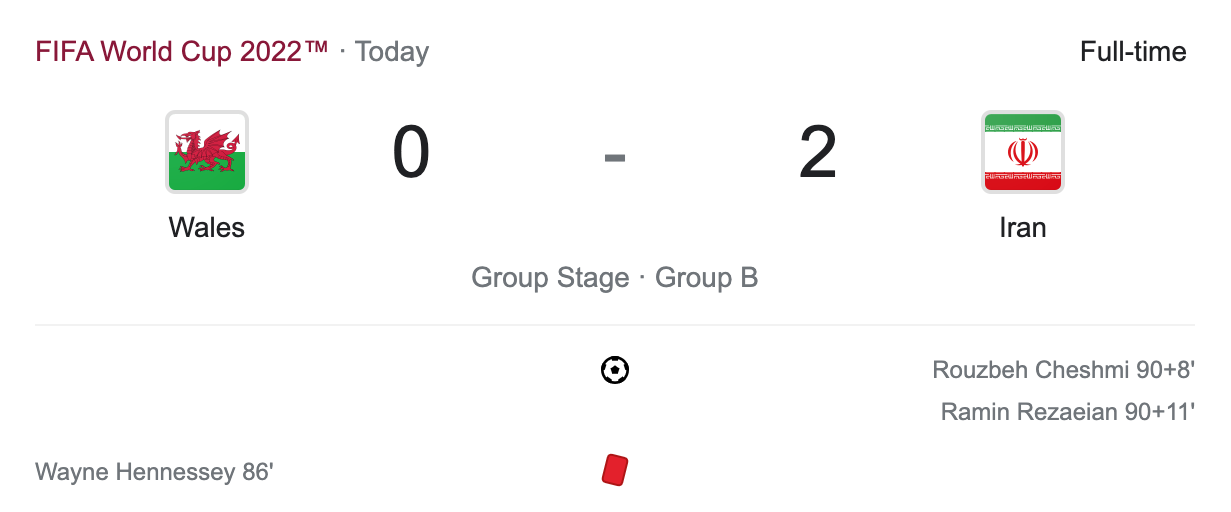Click the dash between the scores
This screenshot has height=512, width=1231.
(x=615, y=156)
